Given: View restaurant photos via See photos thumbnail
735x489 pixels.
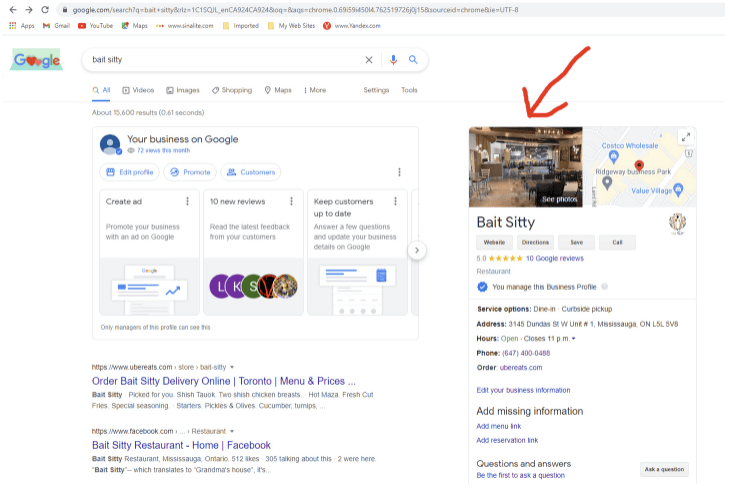Looking at the screenshot, I should coord(525,167).
